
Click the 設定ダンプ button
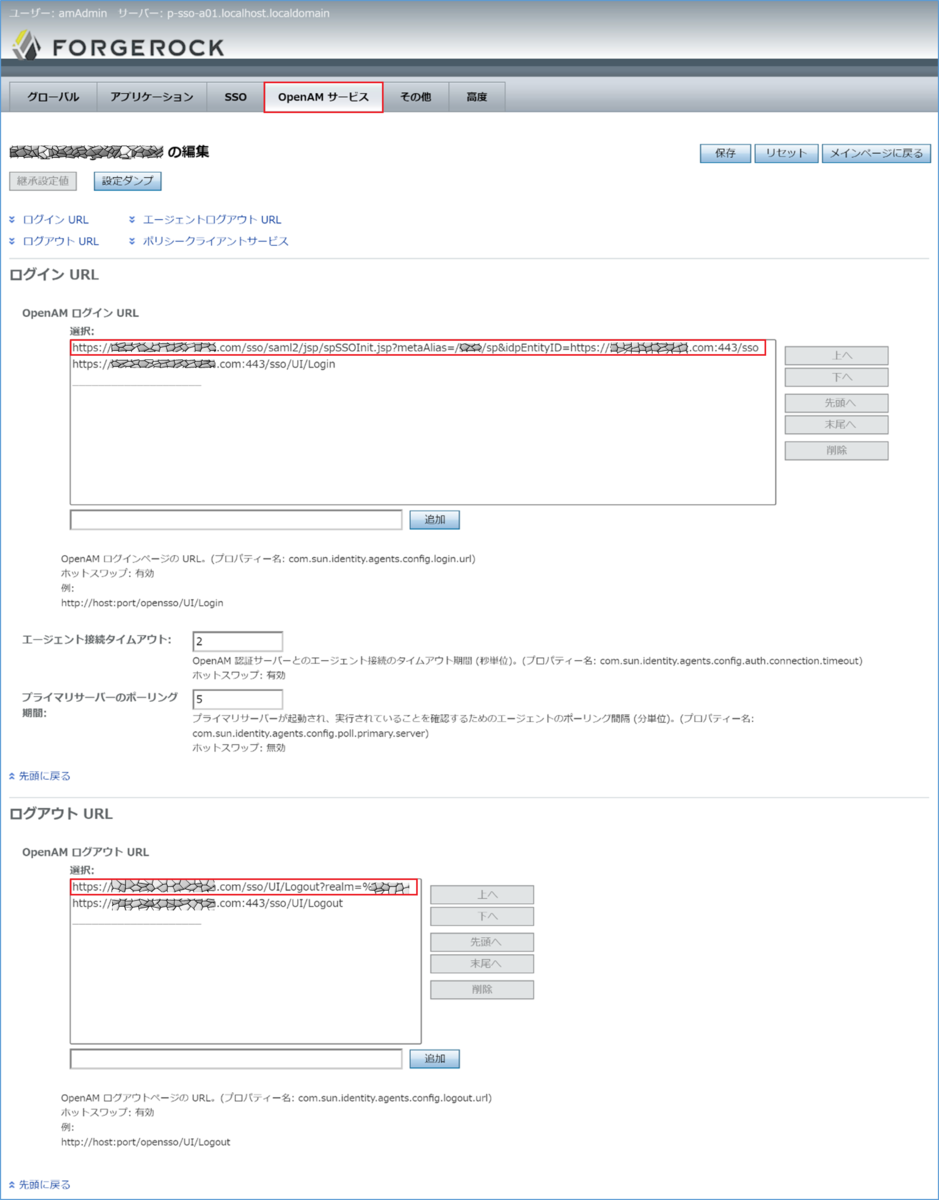point(128,181)
